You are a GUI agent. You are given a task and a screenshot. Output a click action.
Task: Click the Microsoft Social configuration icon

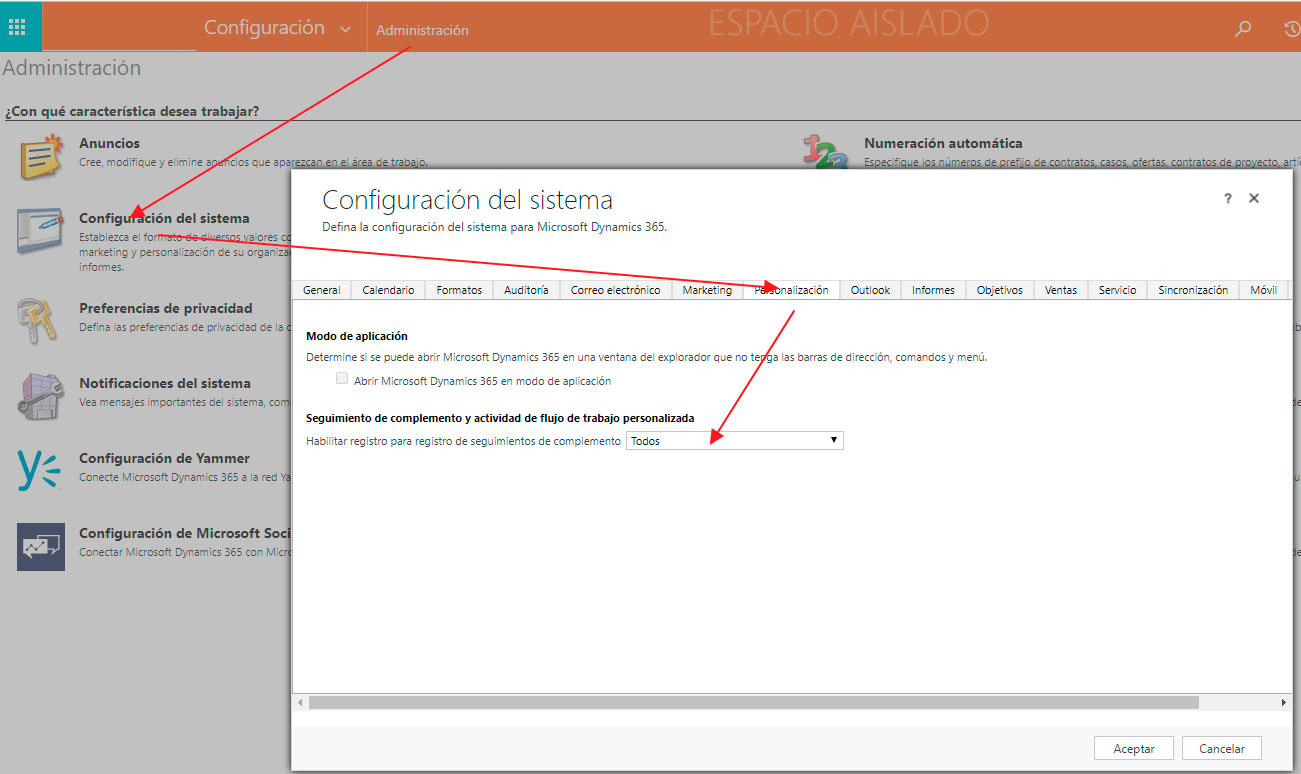coord(41,547)
